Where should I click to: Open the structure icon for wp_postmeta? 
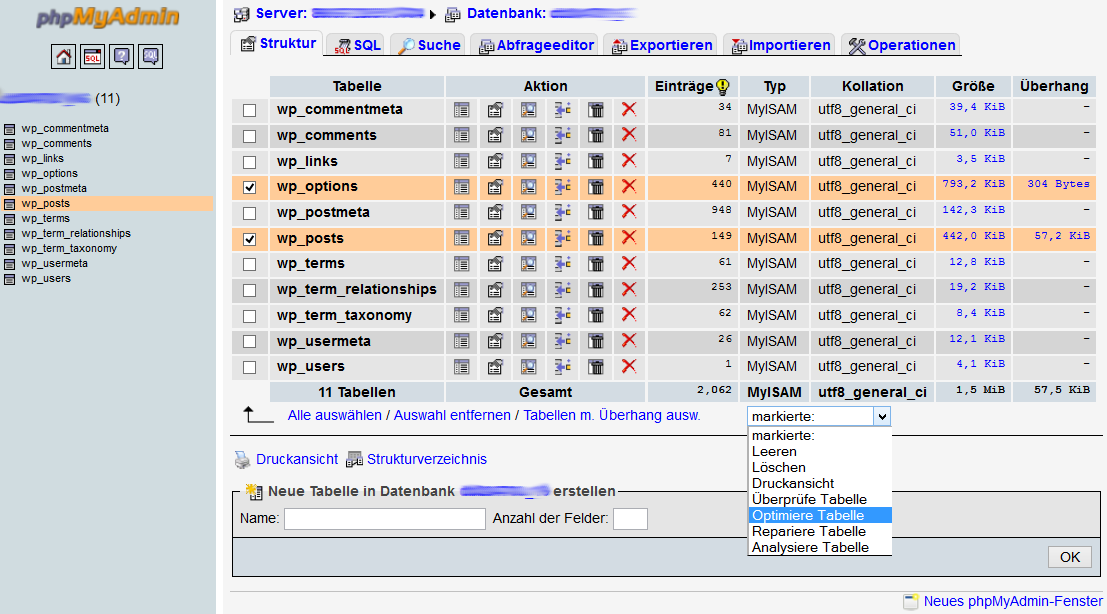coord(495,212)
